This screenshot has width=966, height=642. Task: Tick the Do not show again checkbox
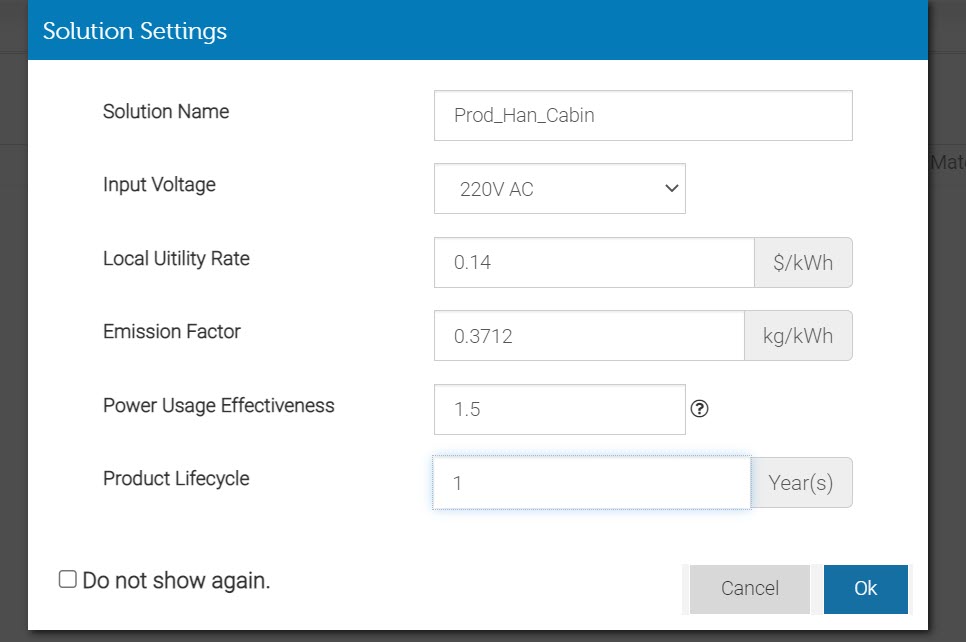point(68,579)
